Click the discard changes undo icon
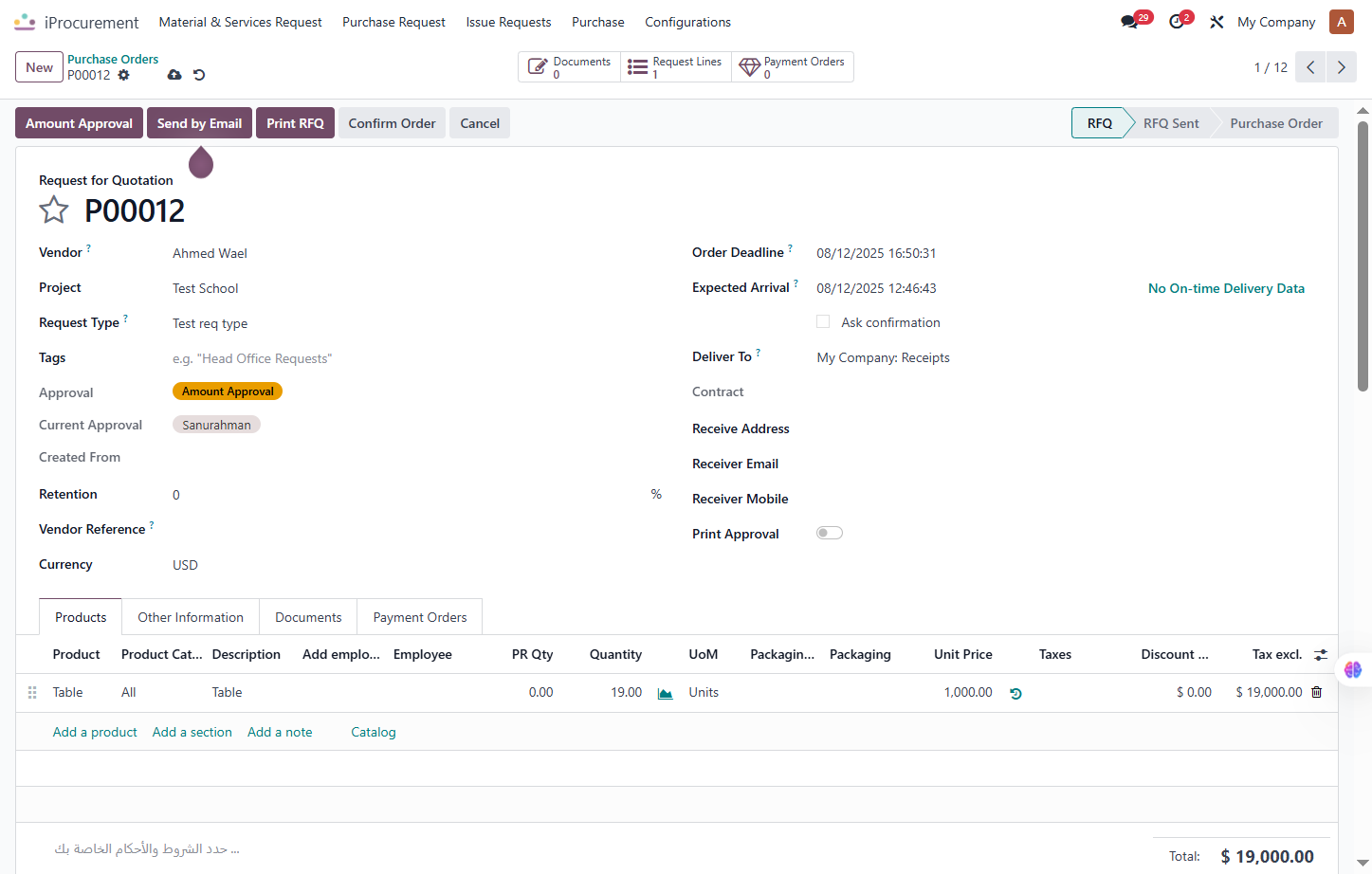 199,75
